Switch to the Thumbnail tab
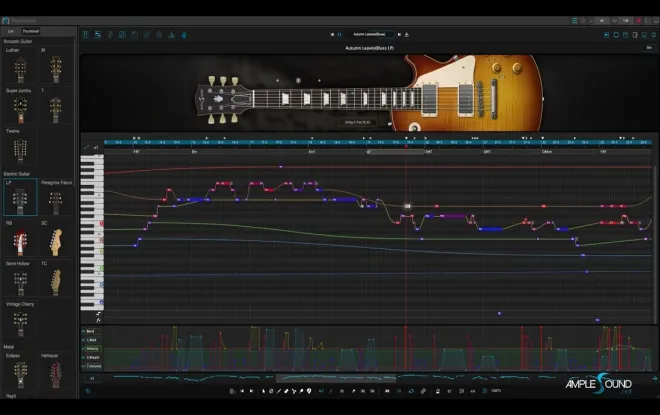The height and width of the screenshot is (415, 660). (x=30, y=31)
